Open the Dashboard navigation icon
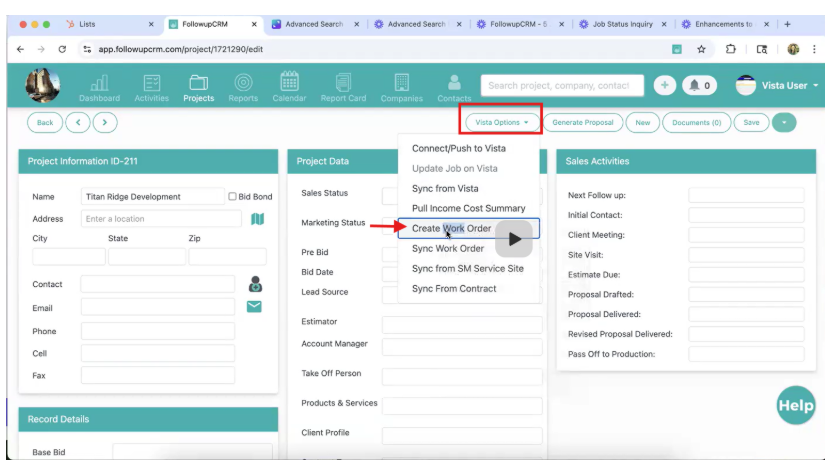This screenshot has height=469, width=836. pos(99,87)
